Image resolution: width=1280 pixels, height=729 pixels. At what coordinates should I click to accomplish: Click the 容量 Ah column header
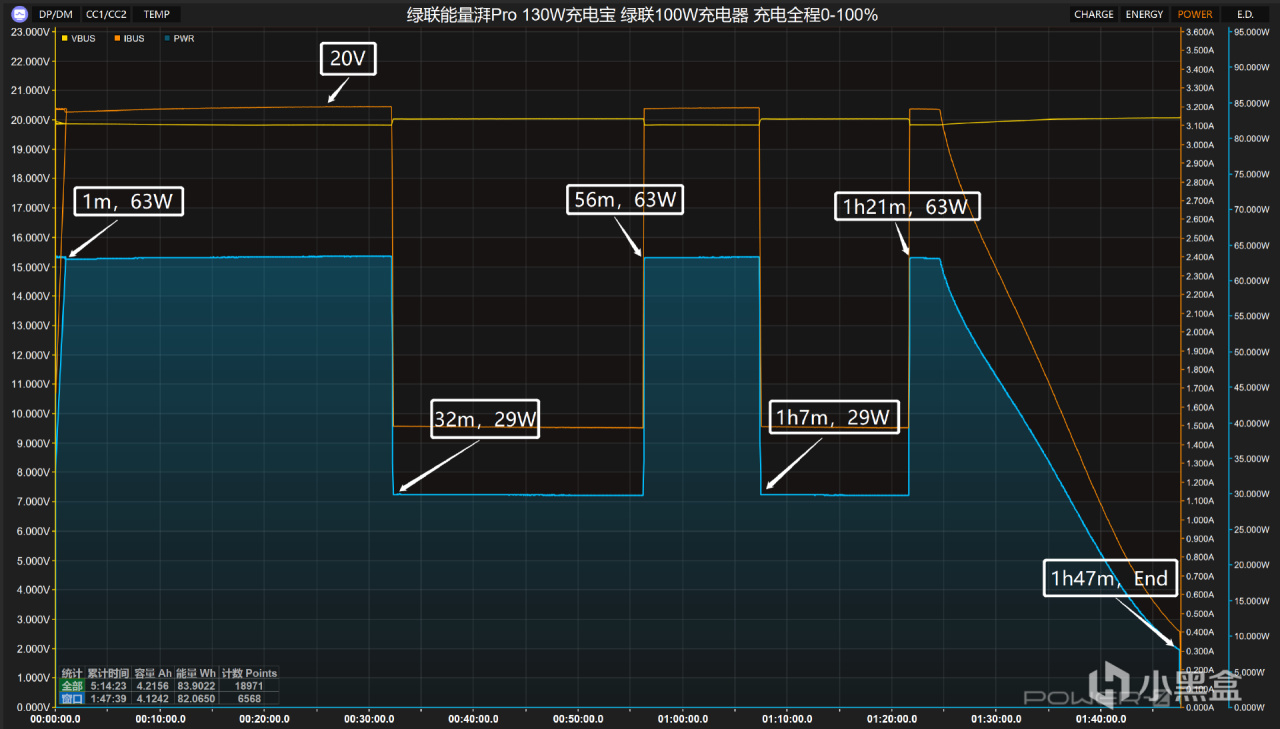[153, 673]
